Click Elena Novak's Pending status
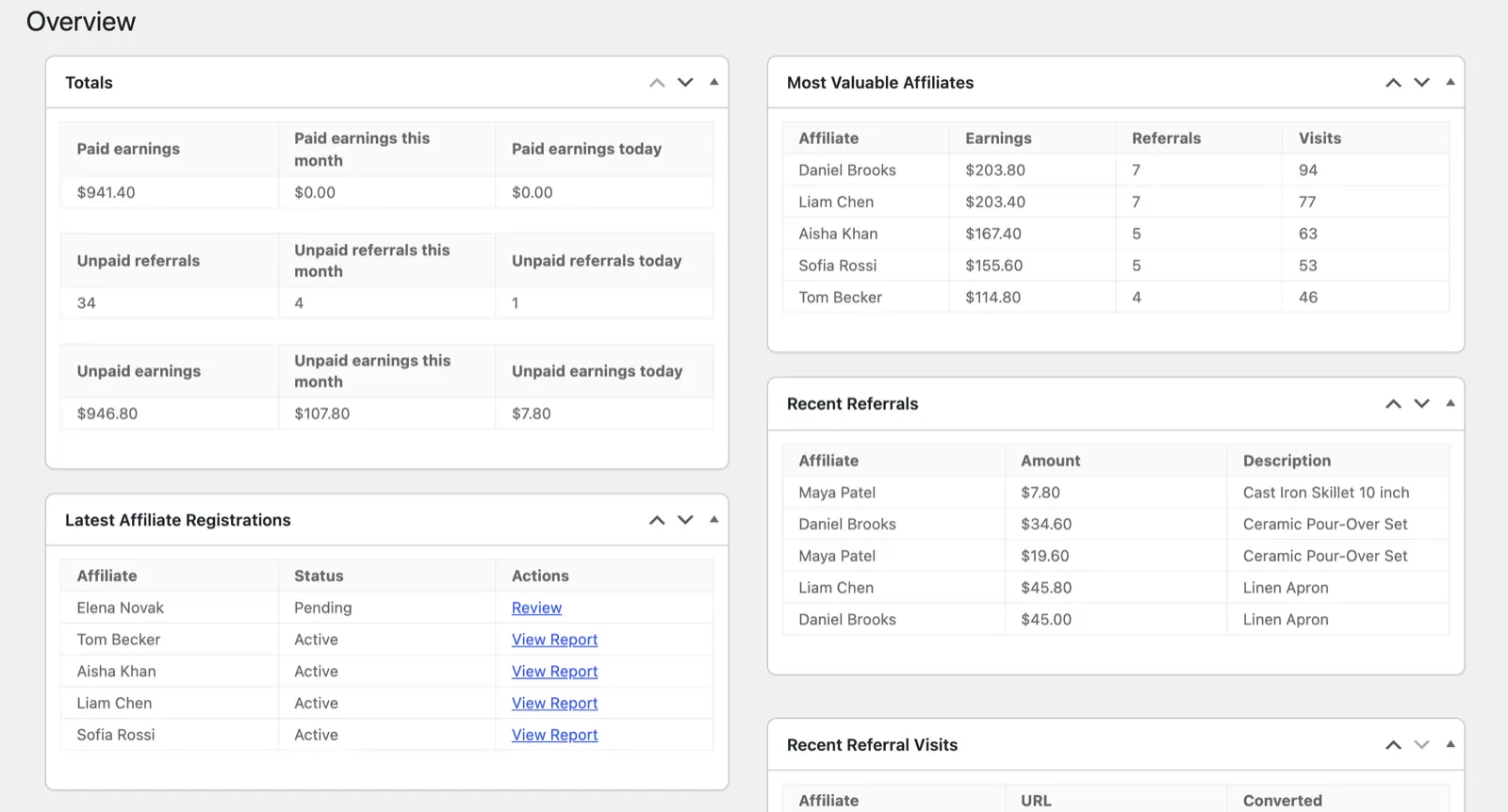The image size is (1508, 812). click(322, 608)
